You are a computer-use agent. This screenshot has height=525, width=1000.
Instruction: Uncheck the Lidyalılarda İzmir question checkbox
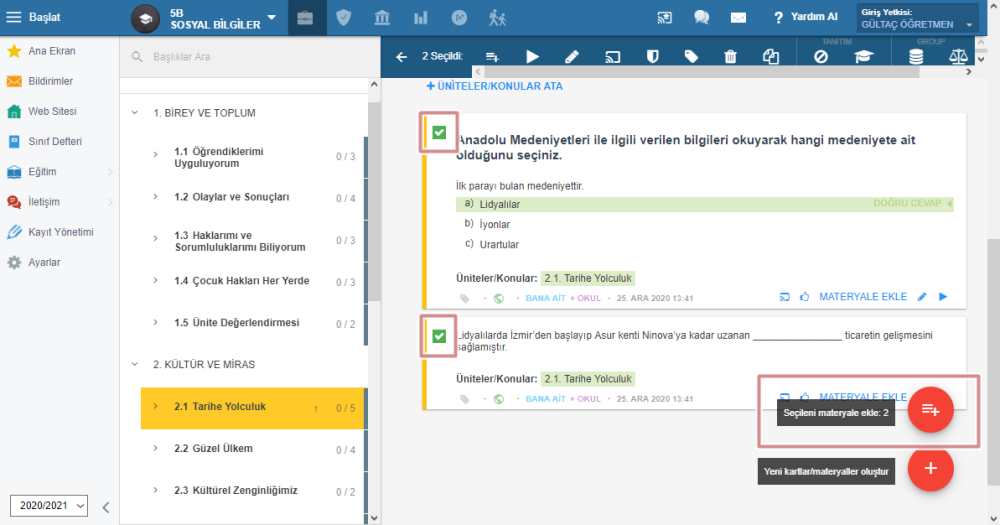(x=439, y=336)
